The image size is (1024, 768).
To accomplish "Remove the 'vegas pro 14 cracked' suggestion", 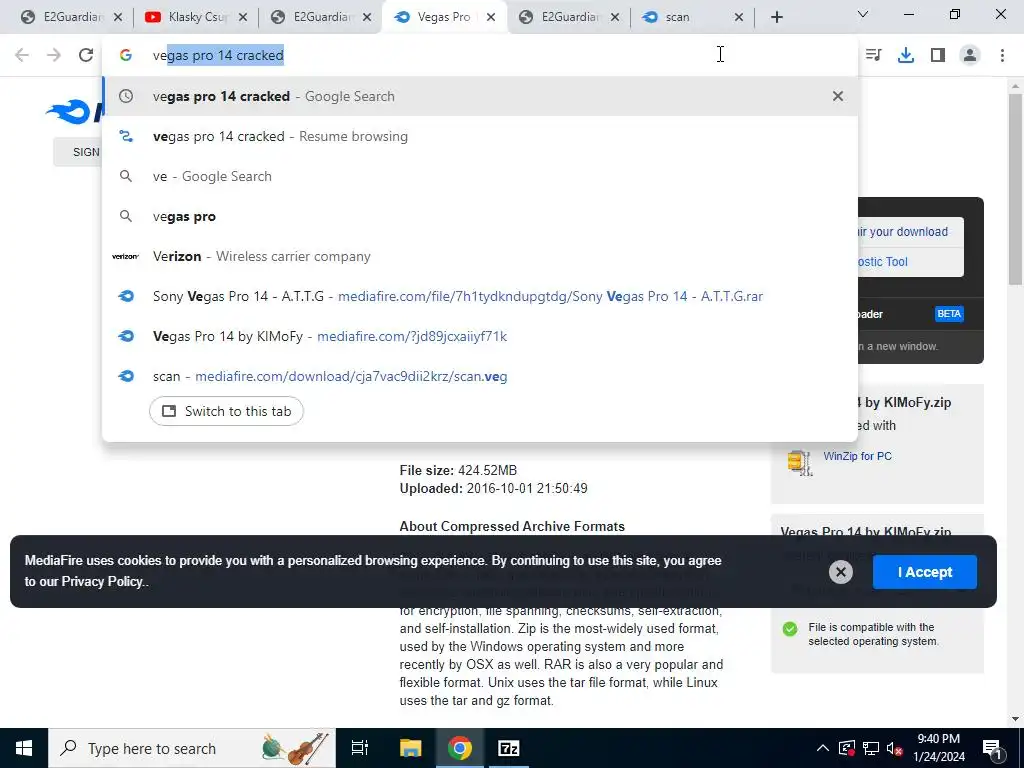I will 838,96.
